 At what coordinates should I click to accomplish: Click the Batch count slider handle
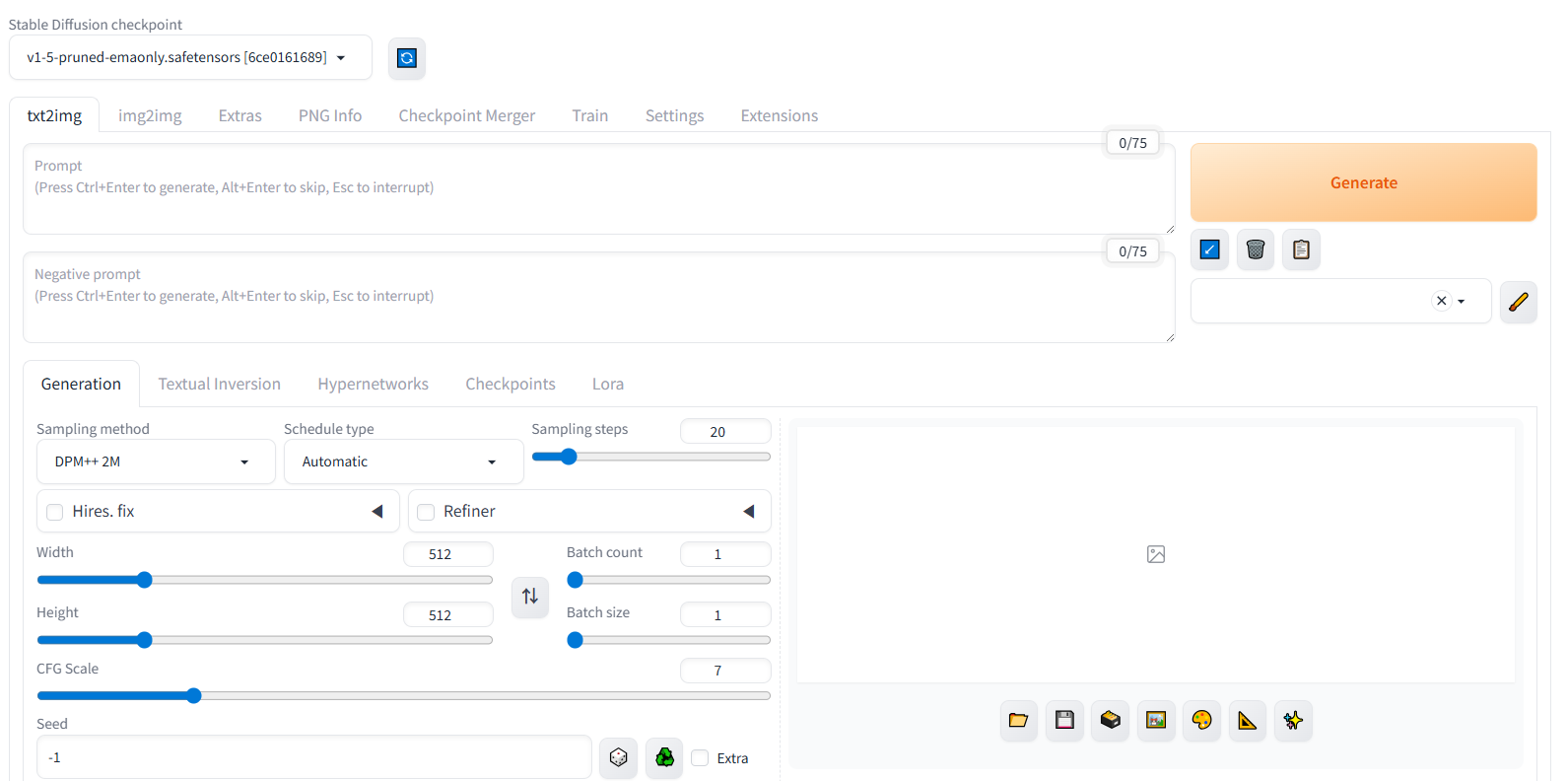click(576, 580)
